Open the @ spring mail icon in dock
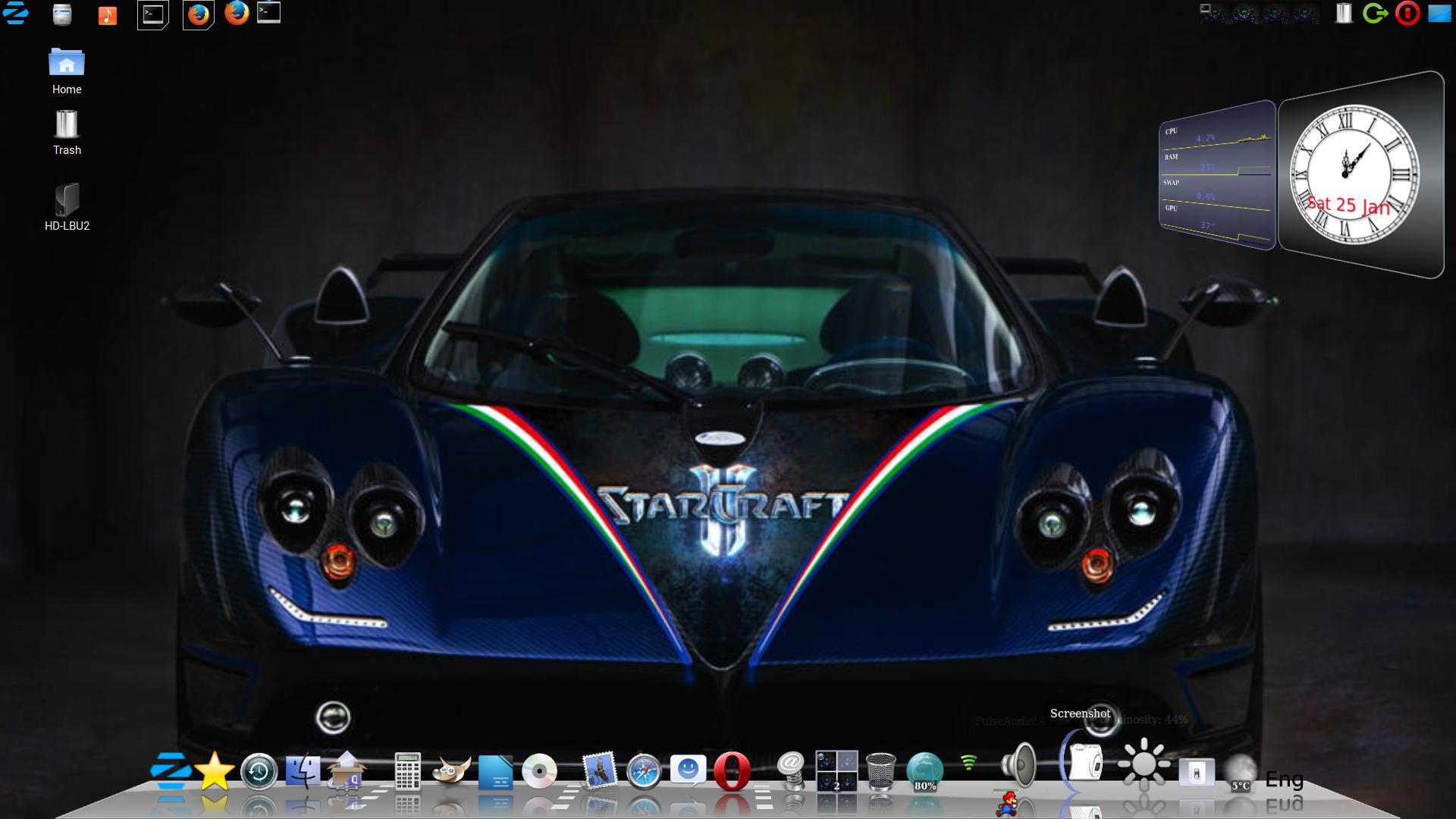Image resolution: width=1456 pixels, height=819 pixels. [x=792, y=771]
